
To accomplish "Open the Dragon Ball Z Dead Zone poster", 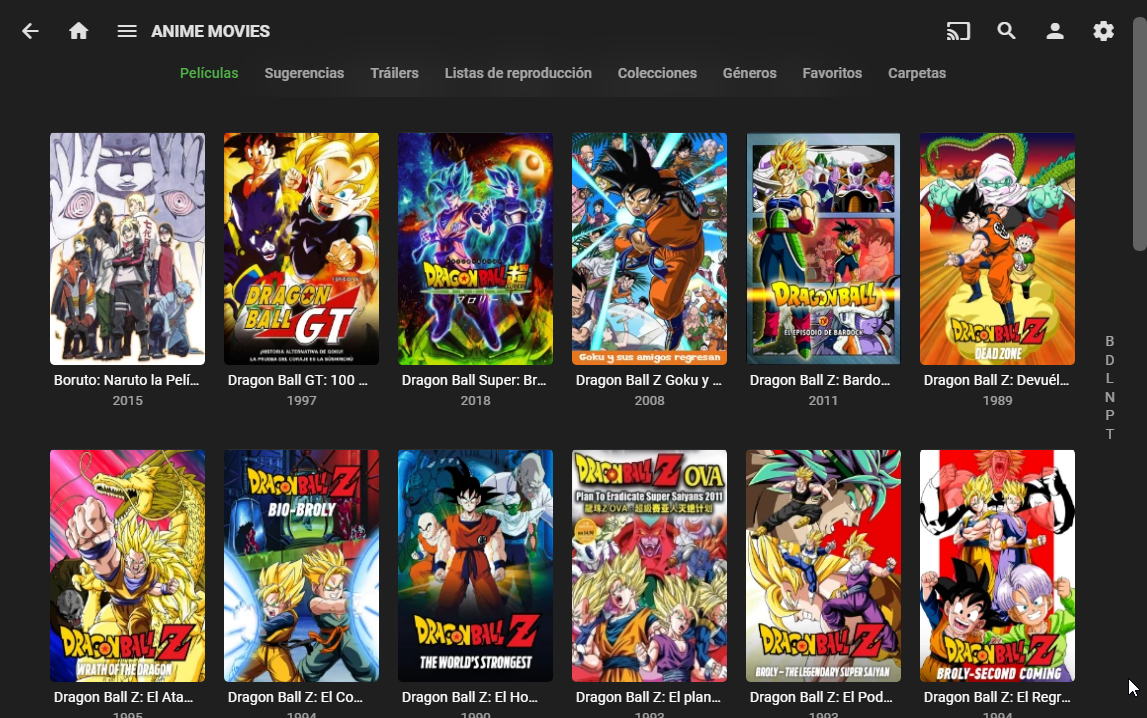I will point(997,249).
